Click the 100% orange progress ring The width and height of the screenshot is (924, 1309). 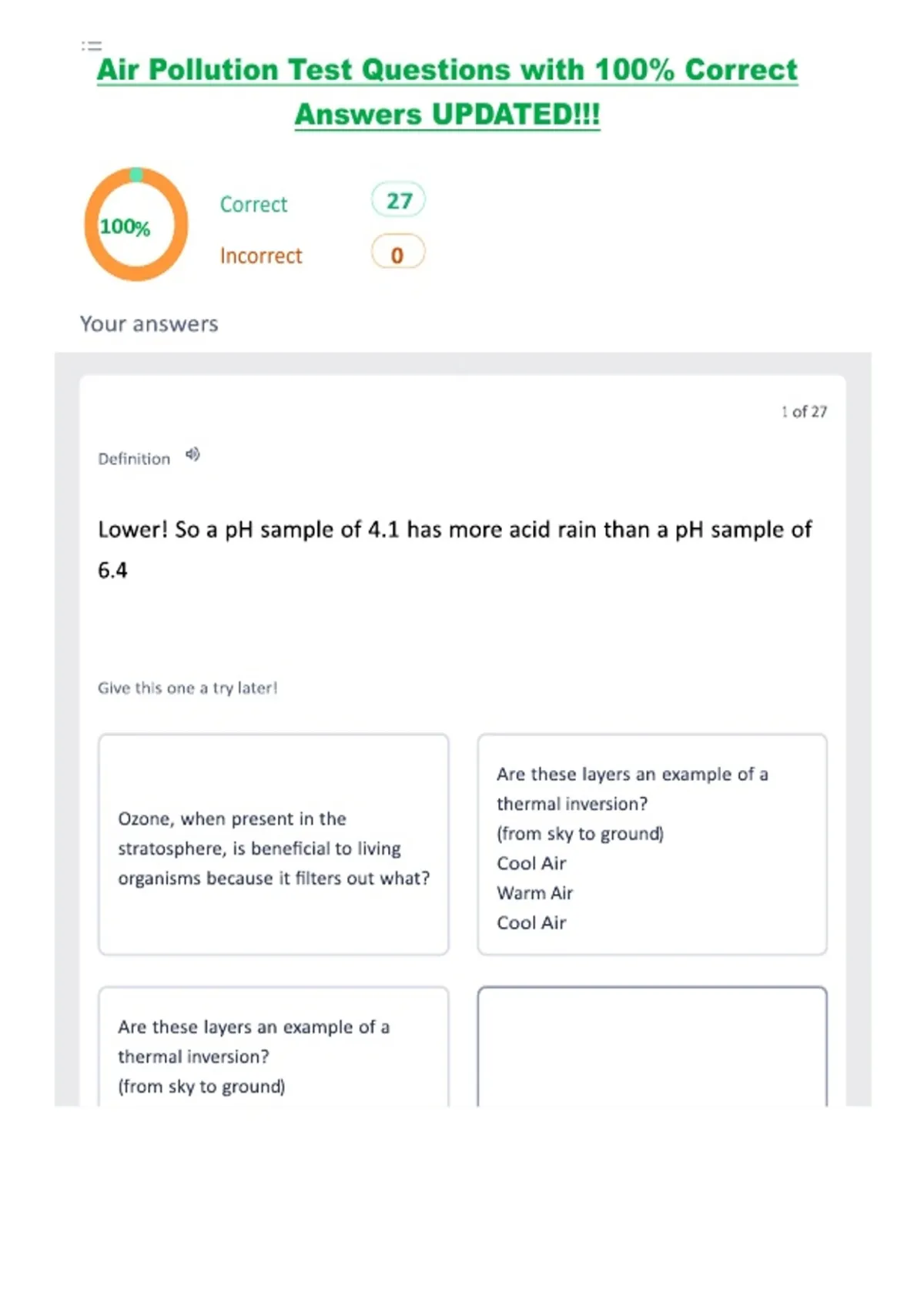coord(136,224)
